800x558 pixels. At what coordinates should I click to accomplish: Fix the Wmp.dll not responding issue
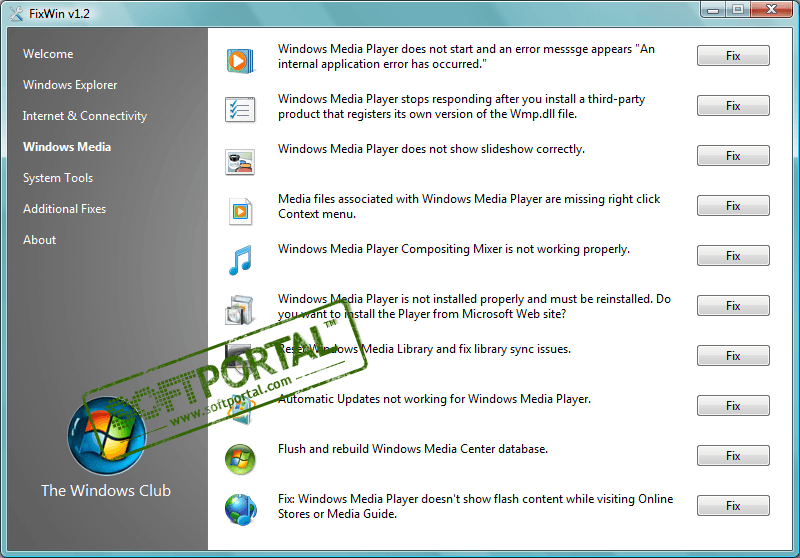coord(733,106)
